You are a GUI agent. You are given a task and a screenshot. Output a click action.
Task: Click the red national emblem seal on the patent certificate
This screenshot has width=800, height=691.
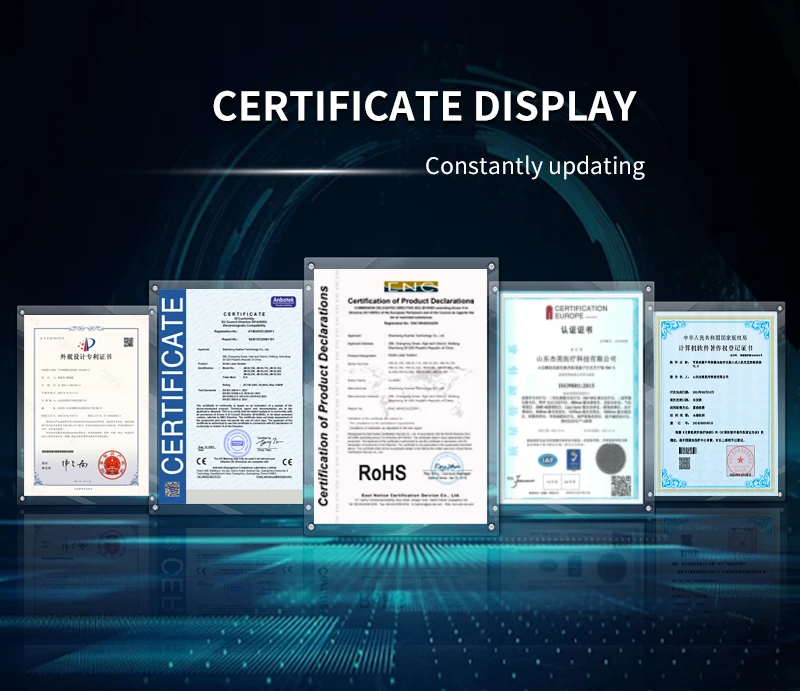coord(111,465)
